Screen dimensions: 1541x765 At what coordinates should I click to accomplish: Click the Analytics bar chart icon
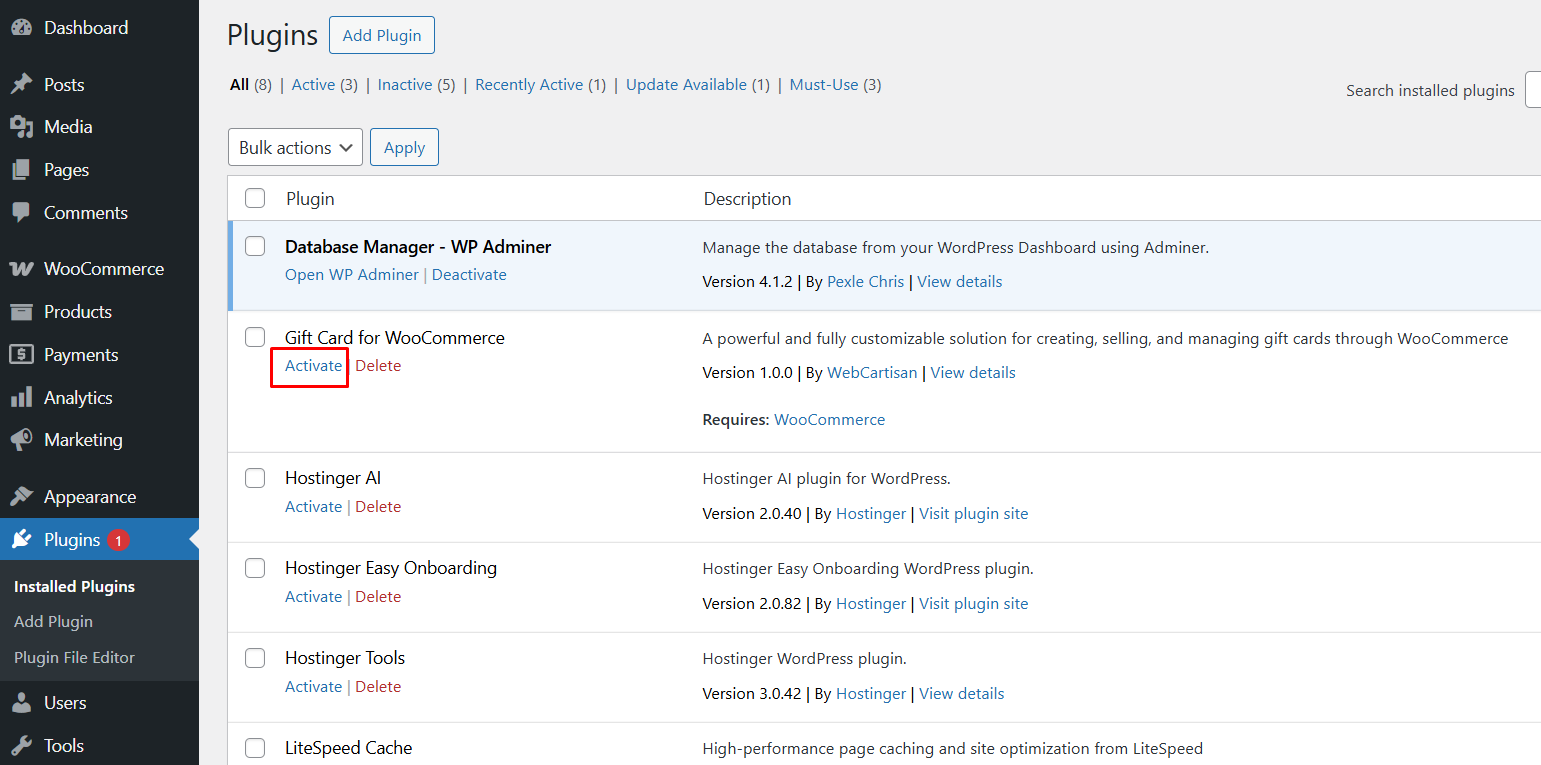click(x=21, y=398)
